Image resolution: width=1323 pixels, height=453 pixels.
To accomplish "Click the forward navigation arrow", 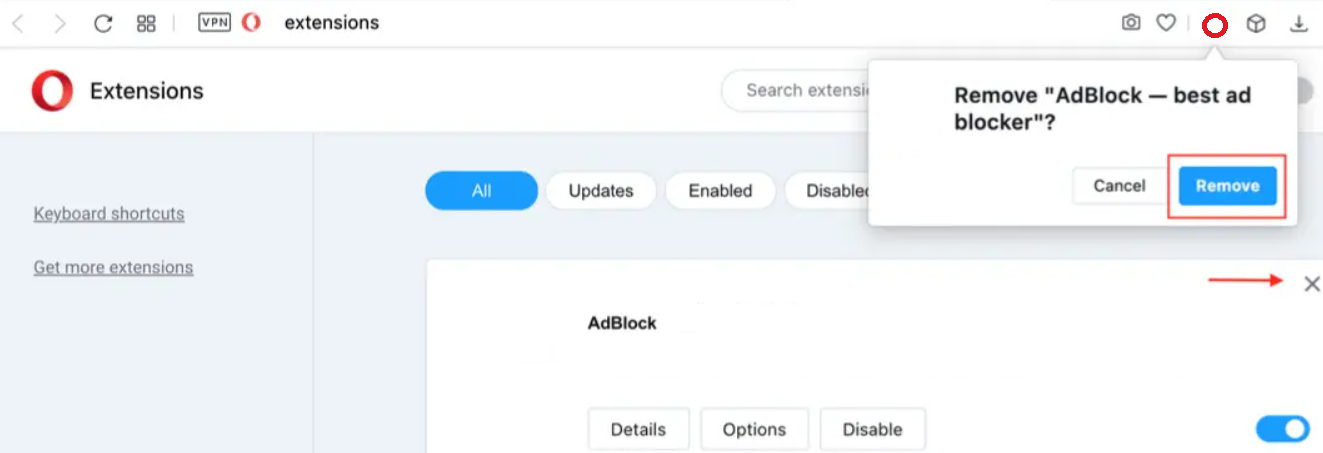I will [x=60, y=24].
